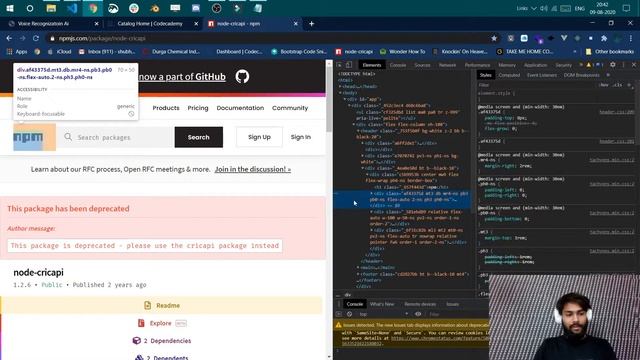This screenshot has width=640, height=360.
Task: Click the GitHub octocat logo in the banner
Action: click(242, 76)
